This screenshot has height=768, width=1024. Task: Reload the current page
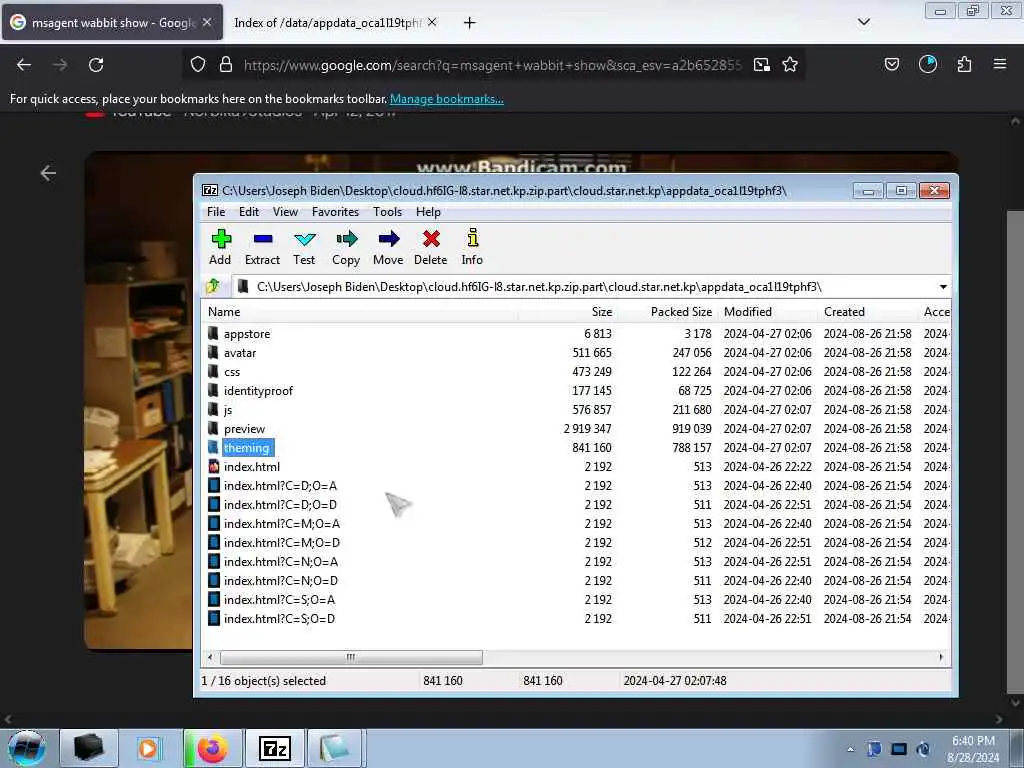click(96, 65)
